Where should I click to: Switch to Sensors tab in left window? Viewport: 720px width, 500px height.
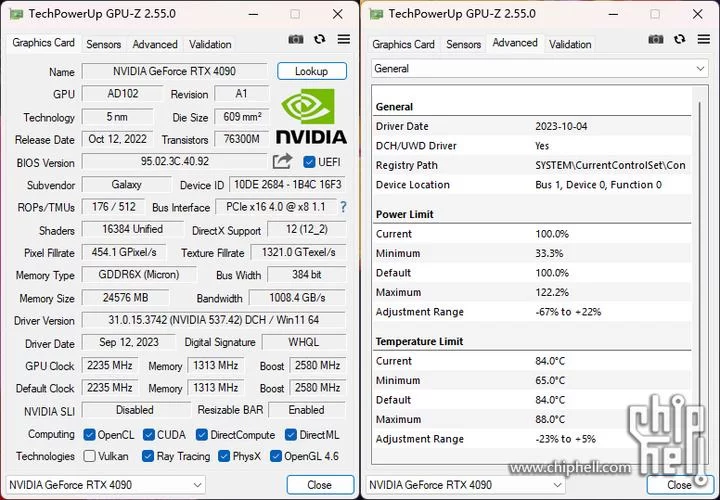104,45
